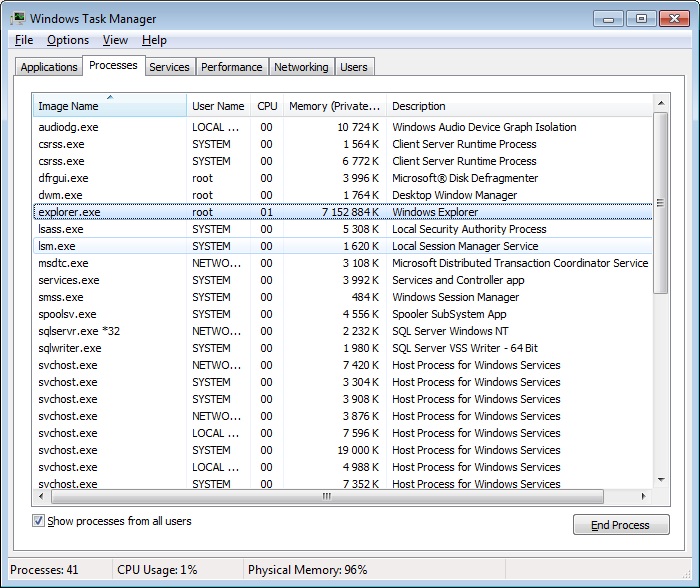Image resolution: width=700 pixels, height=588 pixels.
Task: Sort by CPU column header
Action: pos(267,106)
